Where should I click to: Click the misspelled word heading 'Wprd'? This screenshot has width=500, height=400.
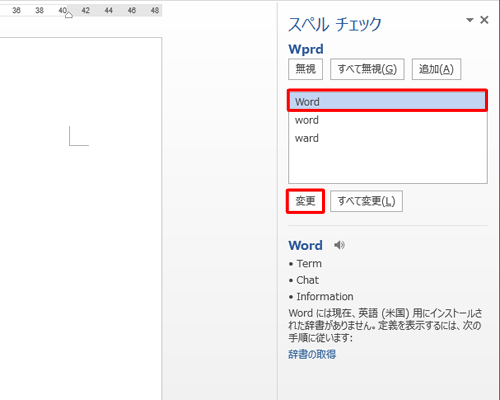[306, 49]
